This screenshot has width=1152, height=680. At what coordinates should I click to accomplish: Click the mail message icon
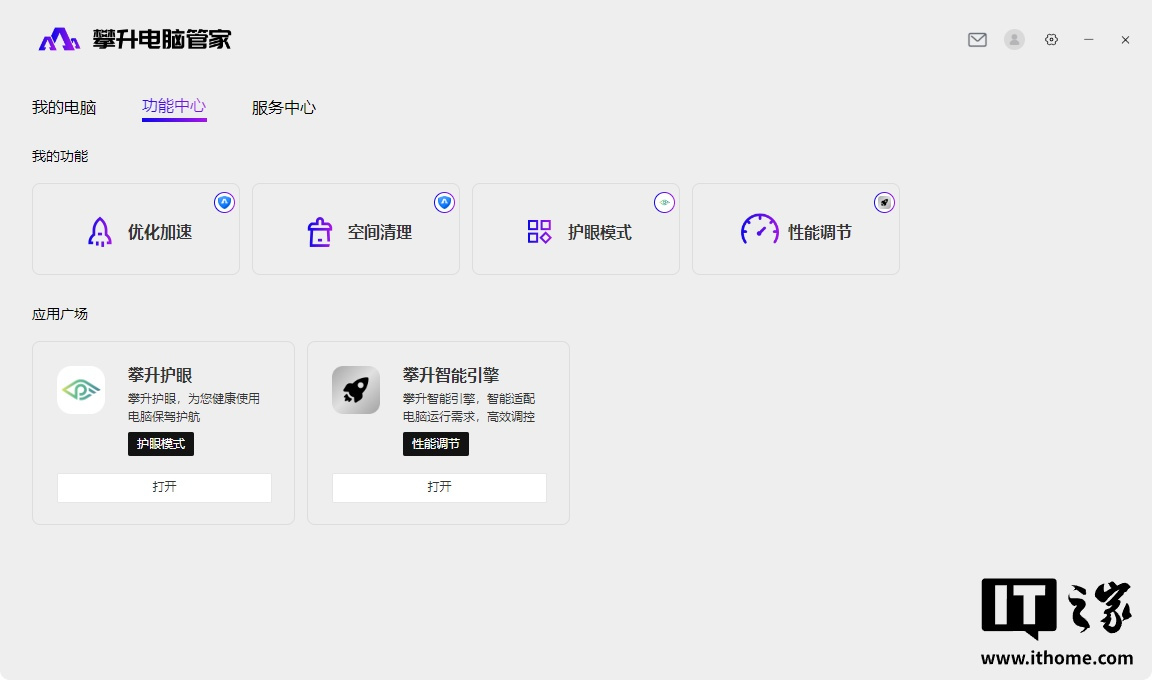[977, 40]
